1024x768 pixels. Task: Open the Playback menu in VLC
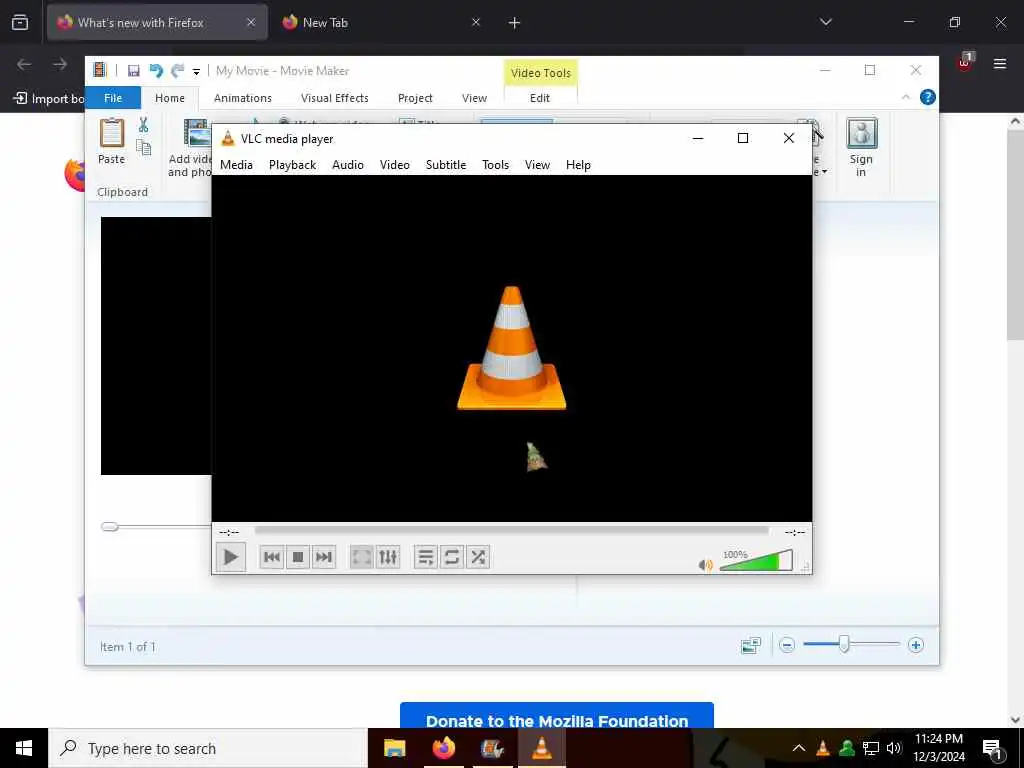[x=293, y=165]
